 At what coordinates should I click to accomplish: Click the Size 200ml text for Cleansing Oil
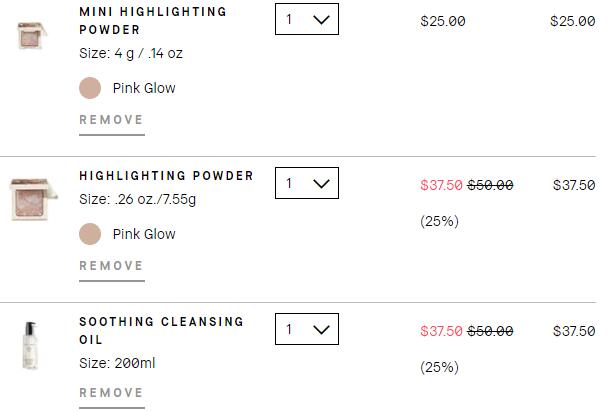point(117,363)
